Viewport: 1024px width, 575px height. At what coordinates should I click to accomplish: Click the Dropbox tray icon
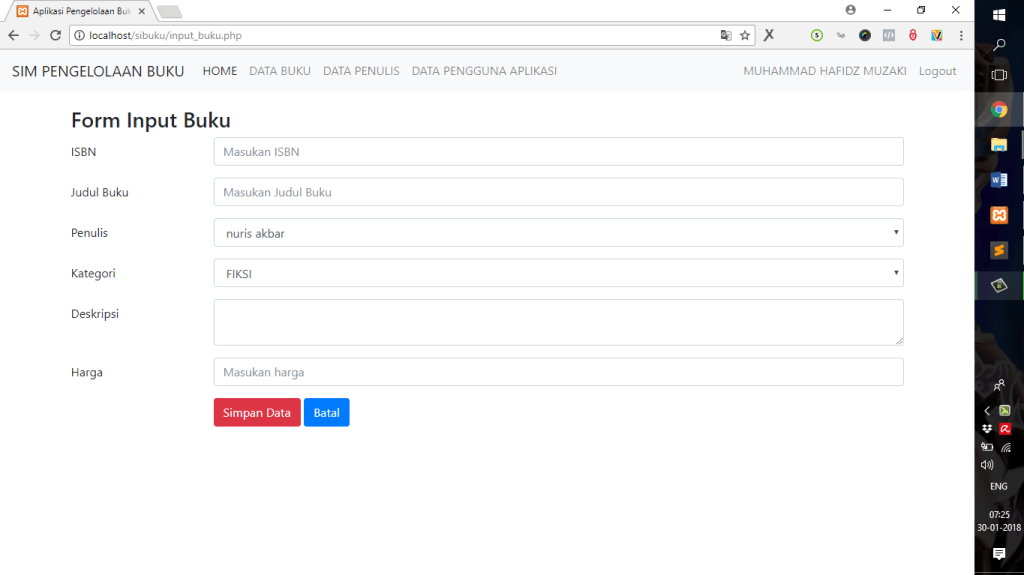pyautogui.click(x=987, y=429)
